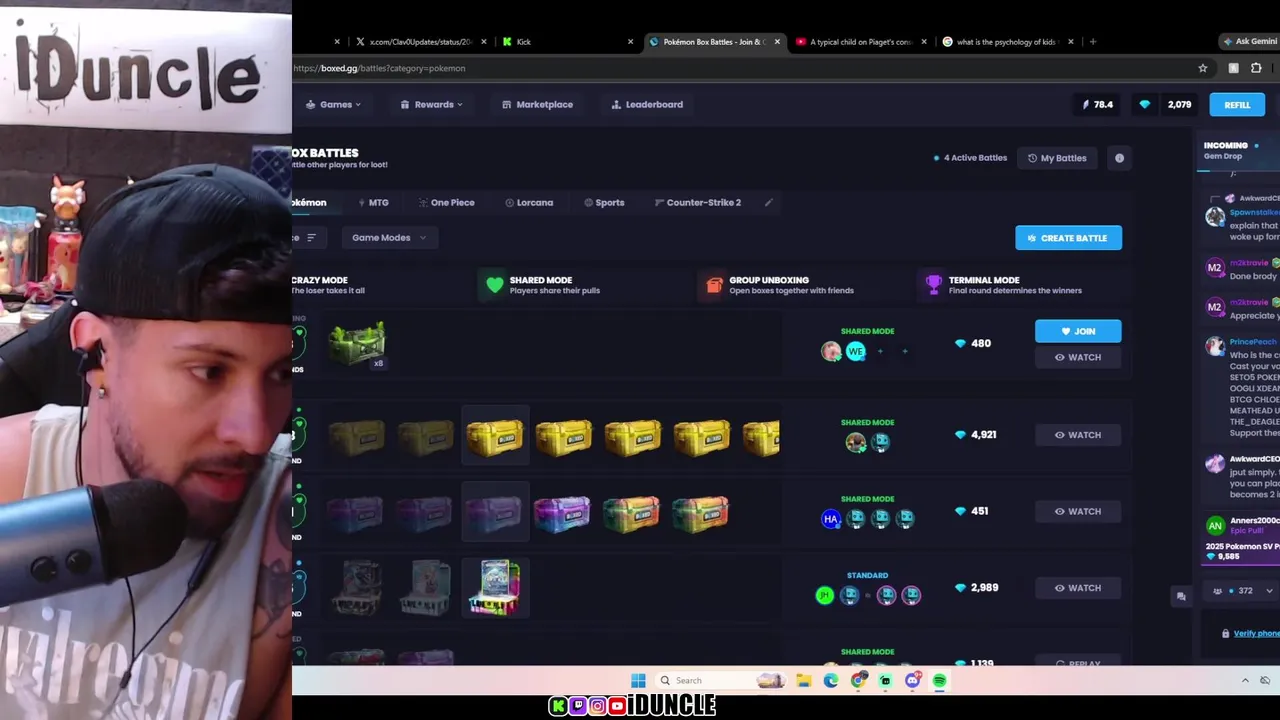The width and height of the screenshot is (1280, 720).
Task: Switch to the Lorcana tab
Action: click(x=529, y=202)
